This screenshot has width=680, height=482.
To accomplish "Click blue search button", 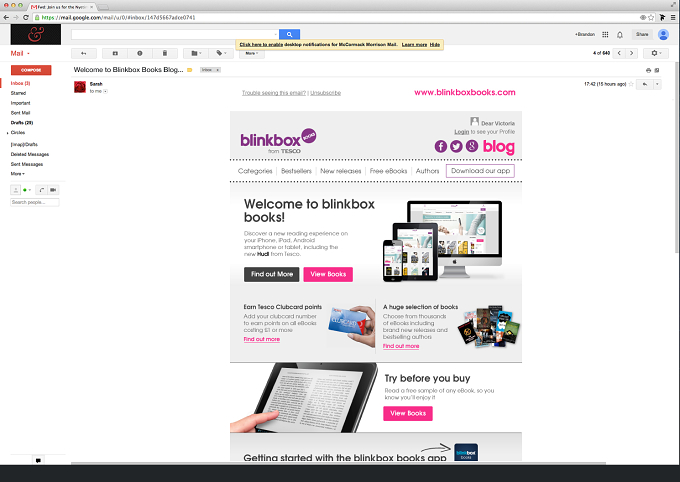I will pos(289,34).
